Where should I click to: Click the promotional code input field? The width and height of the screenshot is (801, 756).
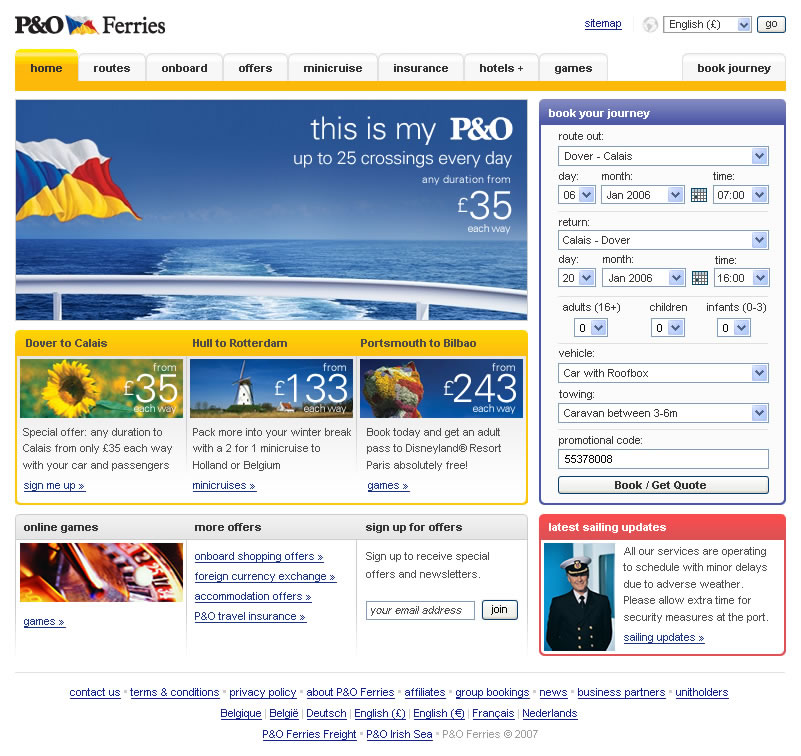[x=663, y=459]
